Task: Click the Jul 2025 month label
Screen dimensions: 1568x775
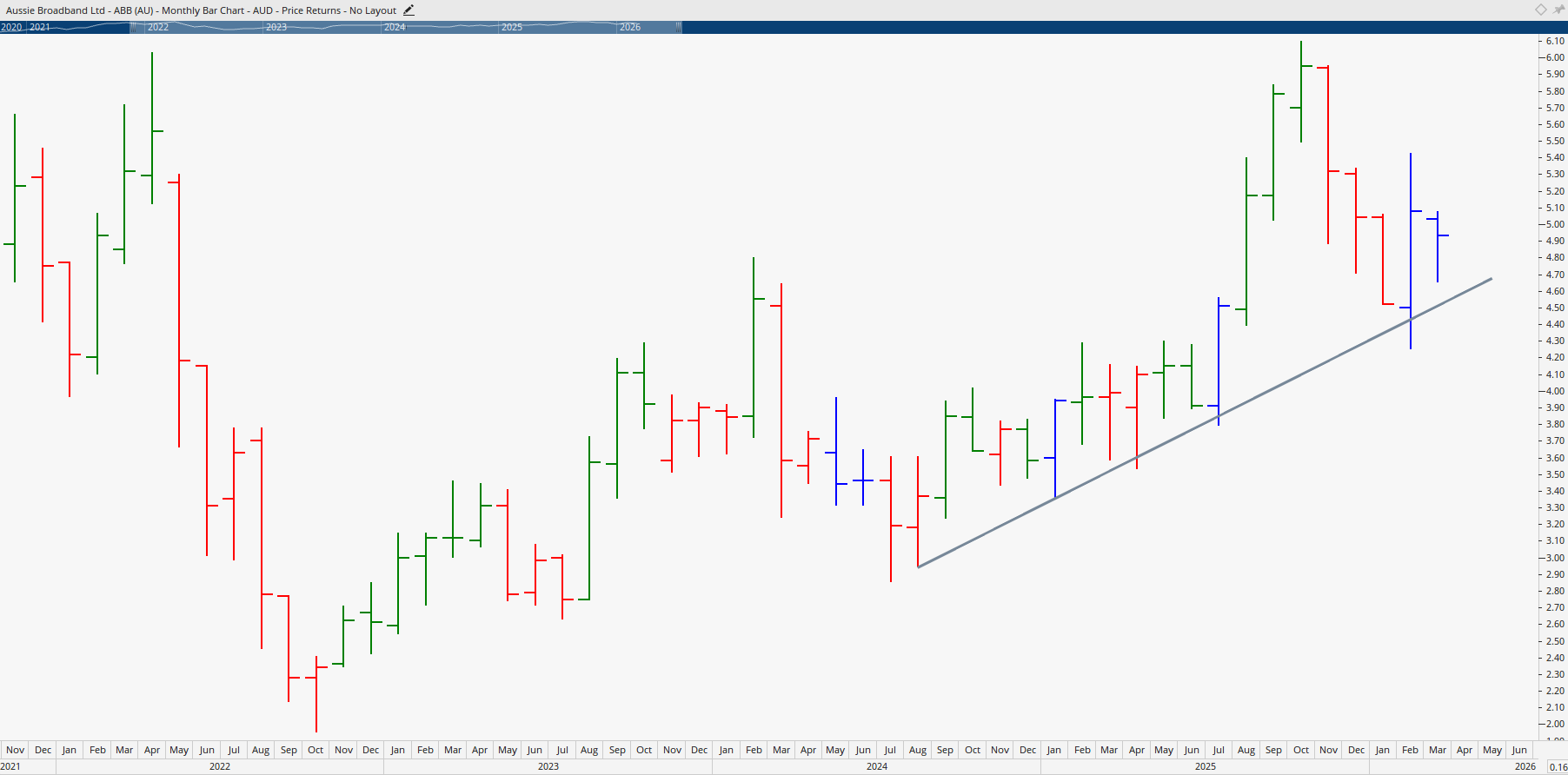Action: (x=1219, y=750)
